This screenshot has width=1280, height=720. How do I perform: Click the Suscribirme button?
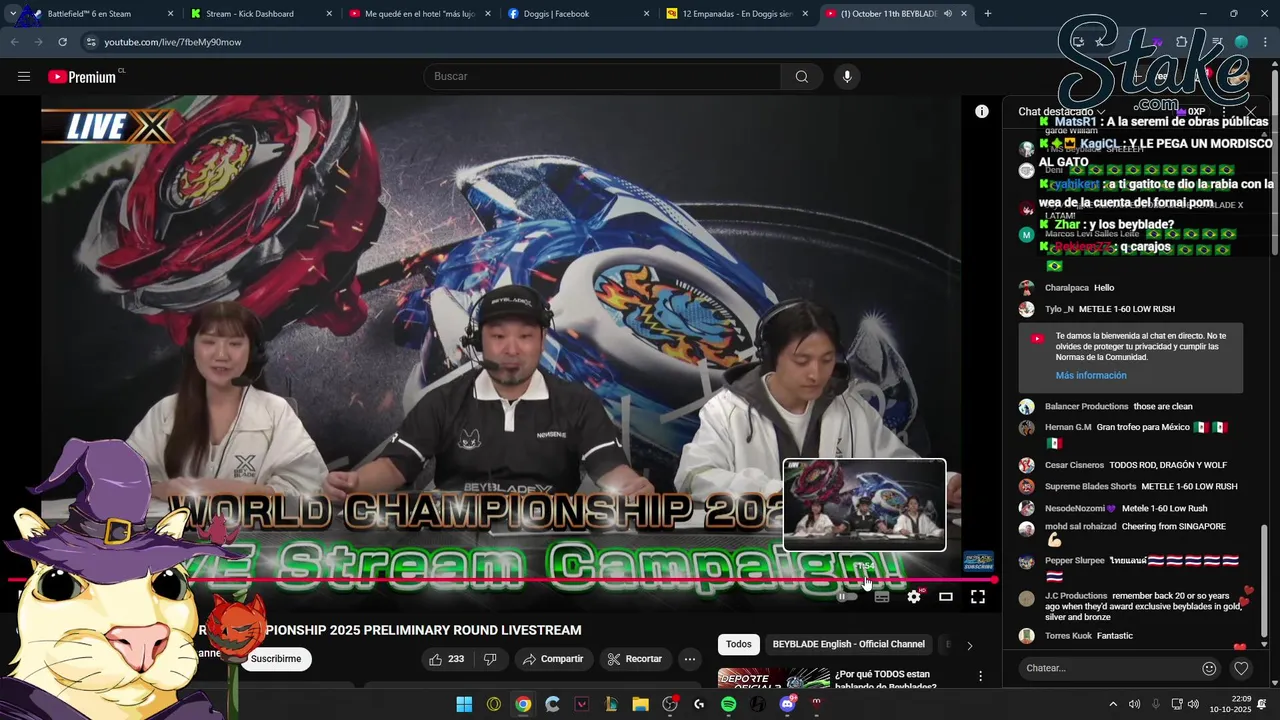point(275,659)
